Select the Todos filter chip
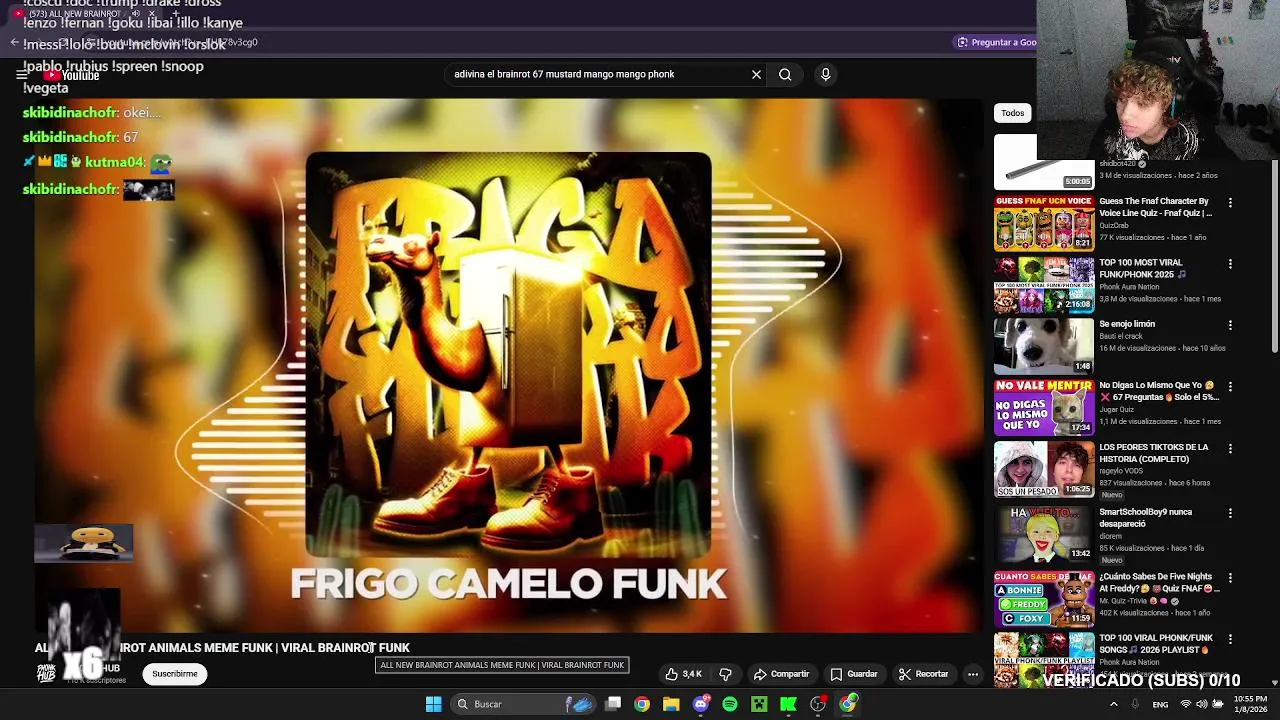The height and width of the screenshot is (720, 1280). pyautogui.click(x=1012, y=113)
